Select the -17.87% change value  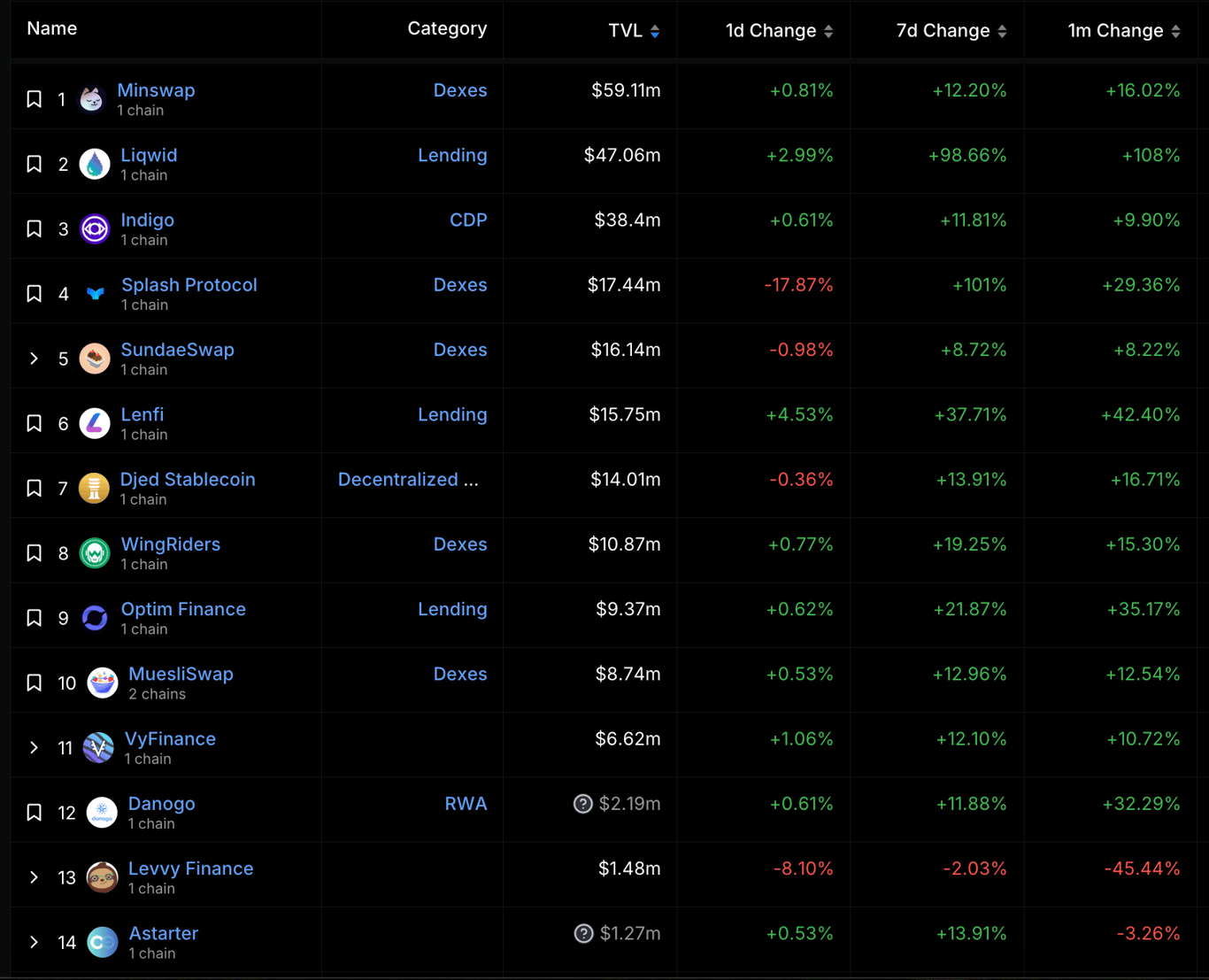[798, 285]
